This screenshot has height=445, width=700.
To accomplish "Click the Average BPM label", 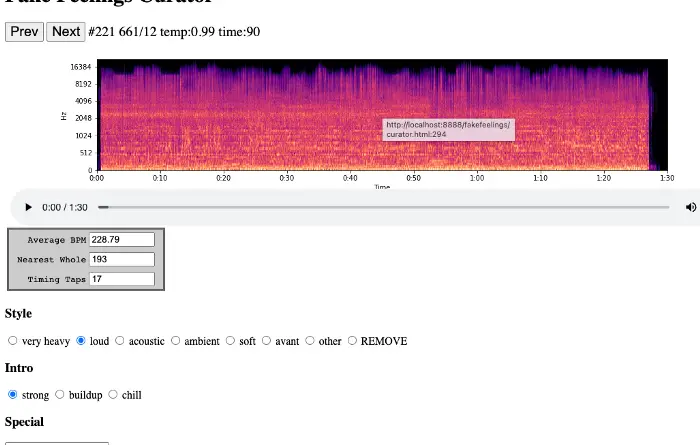I will pos(57,240).
